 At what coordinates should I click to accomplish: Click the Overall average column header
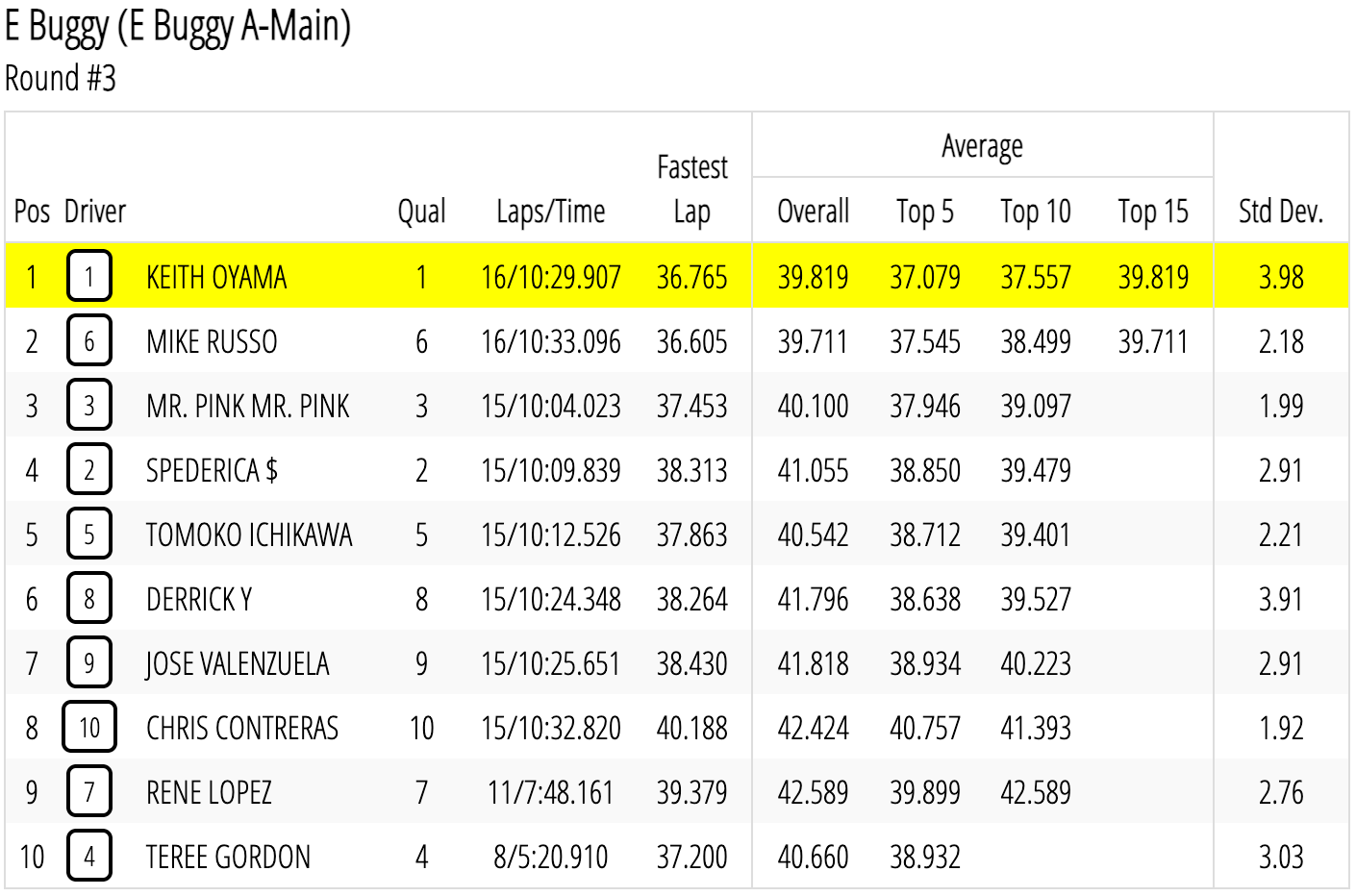(814, 212)
